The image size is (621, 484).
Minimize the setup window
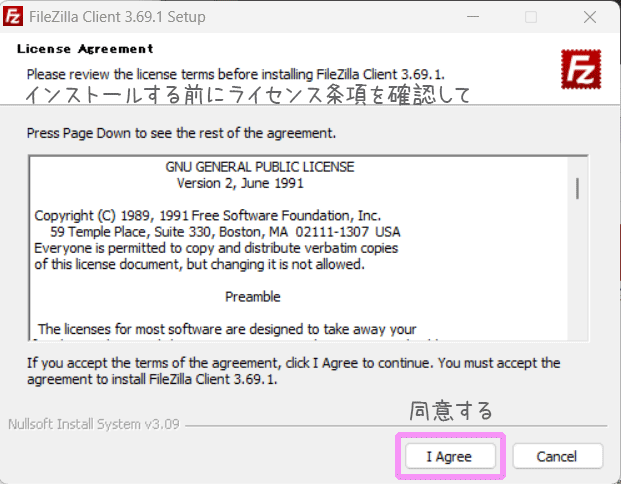pos(473,17)
